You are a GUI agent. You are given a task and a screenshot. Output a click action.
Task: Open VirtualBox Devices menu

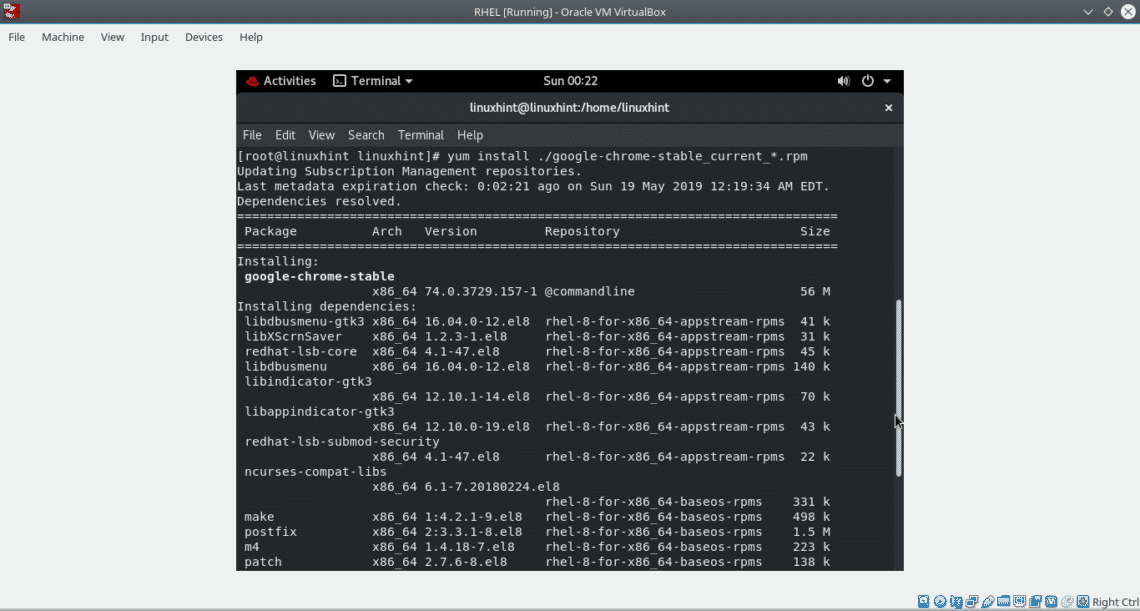coord(204,37)
